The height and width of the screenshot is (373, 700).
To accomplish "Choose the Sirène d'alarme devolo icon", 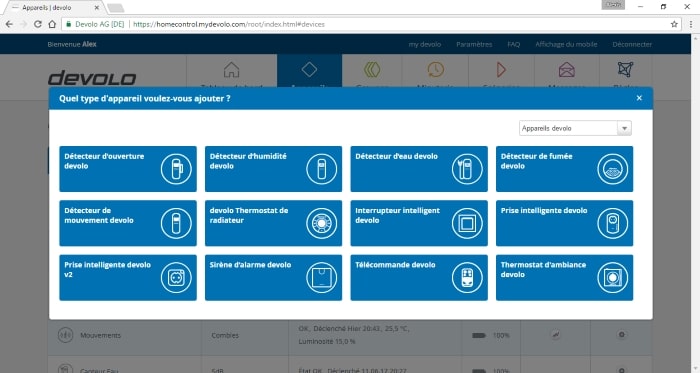I will (x=321, y=278).
